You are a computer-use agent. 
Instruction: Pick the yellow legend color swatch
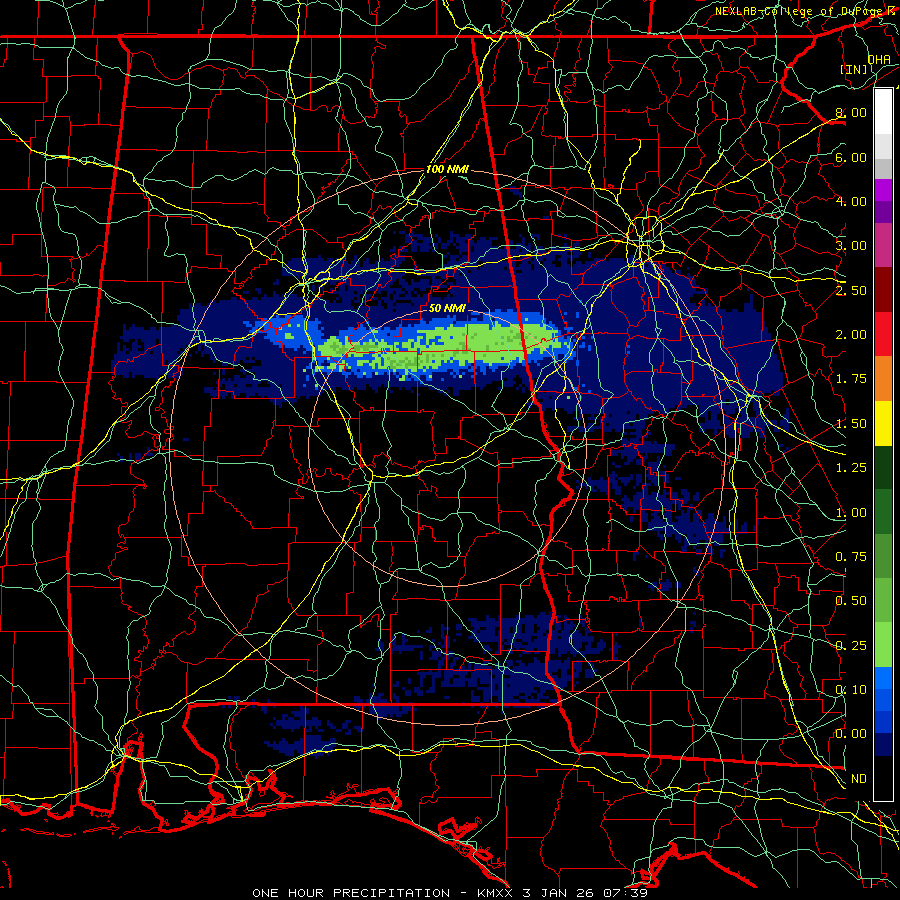click(x=883, y=423)
